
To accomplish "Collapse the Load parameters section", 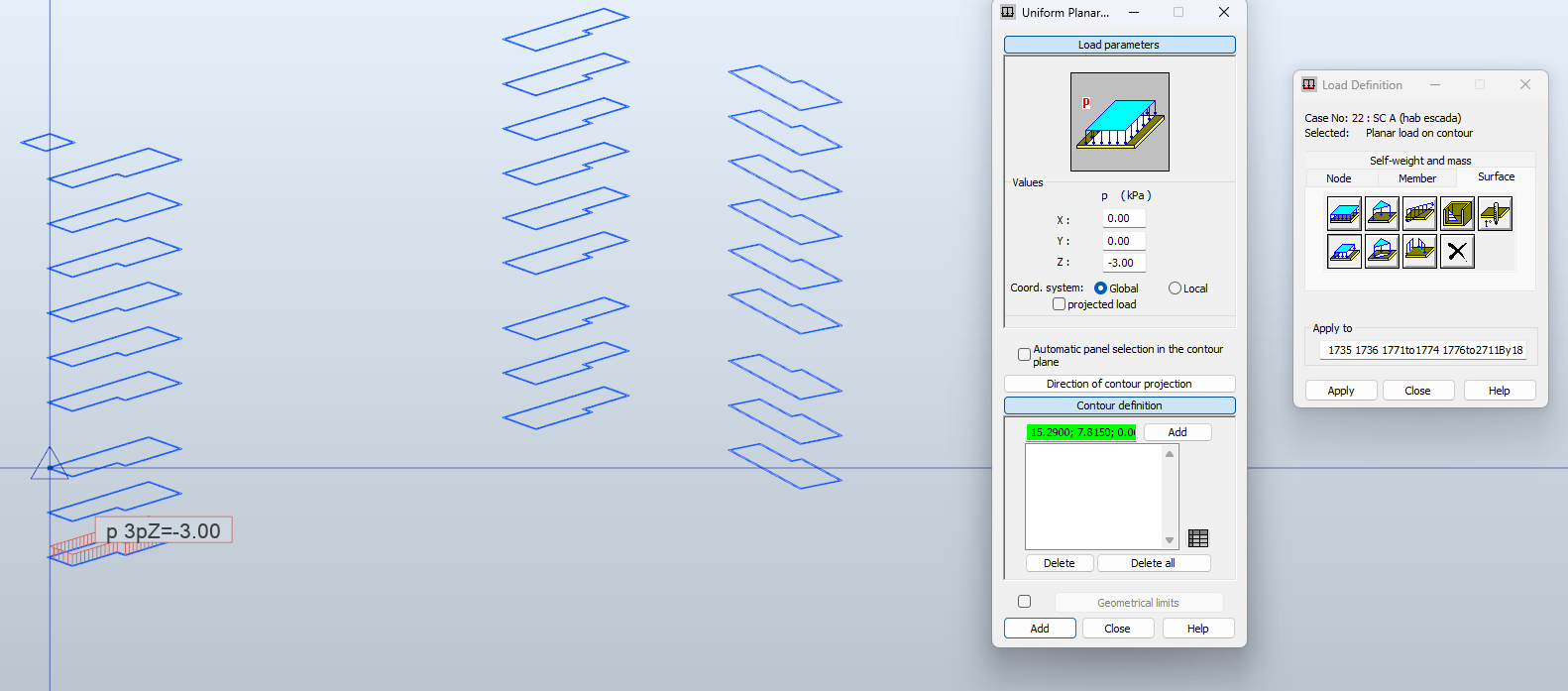I will (x=1120, y=45).
